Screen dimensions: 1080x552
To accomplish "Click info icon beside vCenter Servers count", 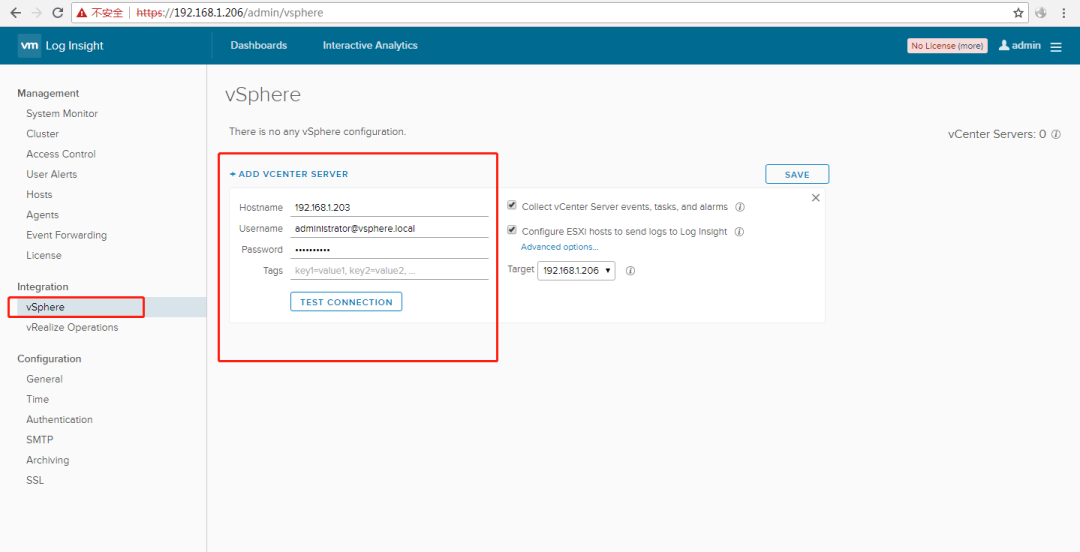I will pyautogui.click(x=1056, y=134).
